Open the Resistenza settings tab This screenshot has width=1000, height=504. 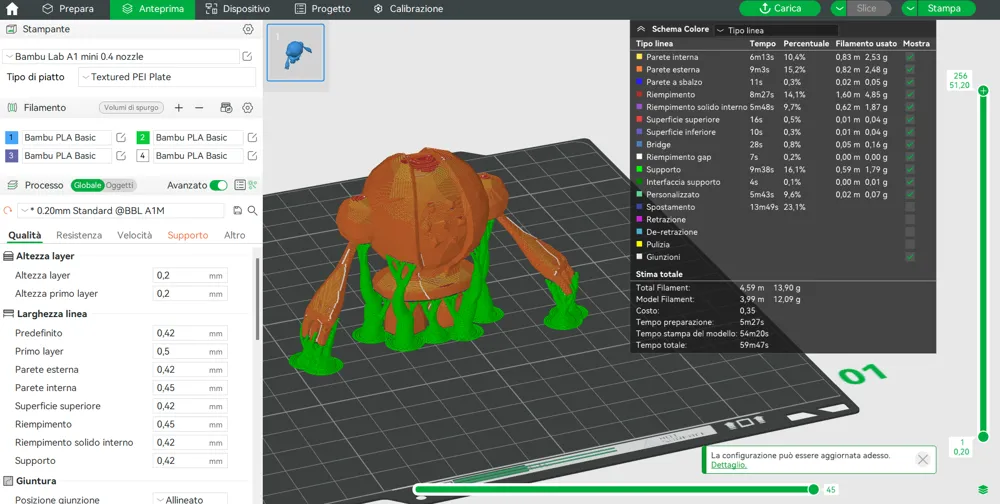(79, 235)
